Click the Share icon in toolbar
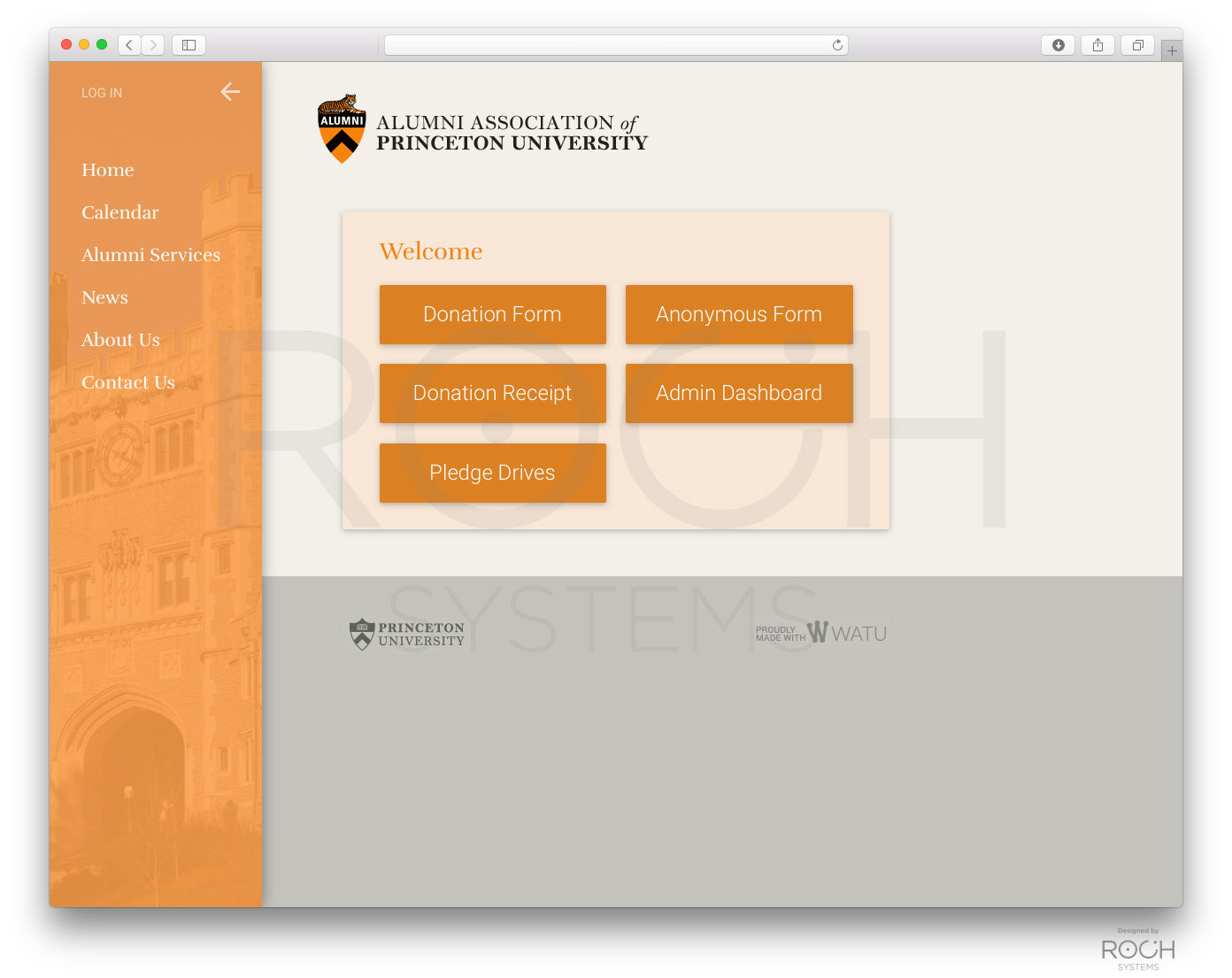This screenshot has width=1232, height=978. click(1097, 45)
